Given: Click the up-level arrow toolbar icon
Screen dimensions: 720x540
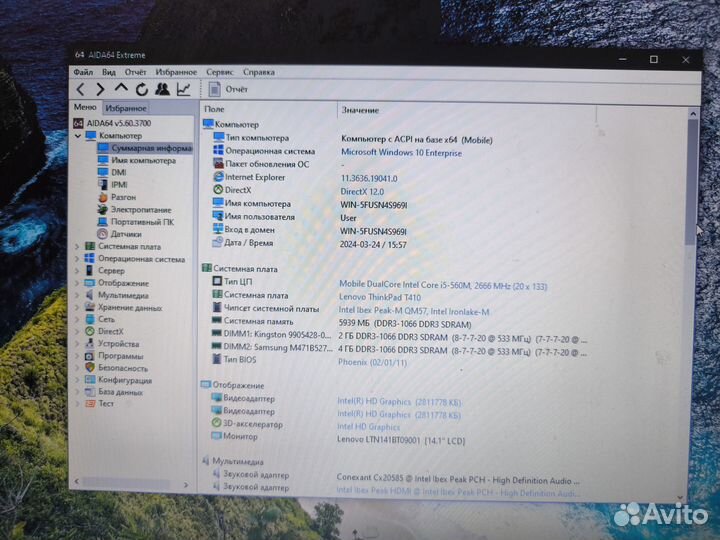Looking at the screenshot, I should click(x=121, y=87).
